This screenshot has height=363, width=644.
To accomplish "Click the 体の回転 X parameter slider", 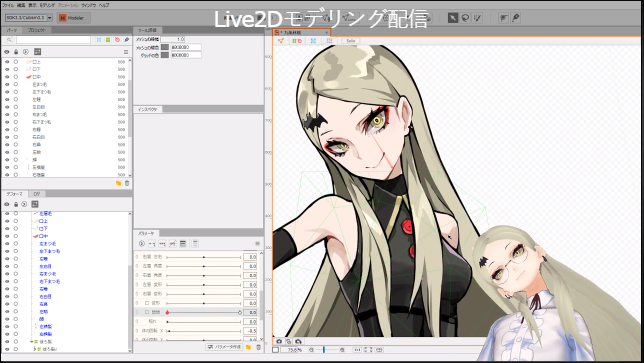I will tap(204, 331).
